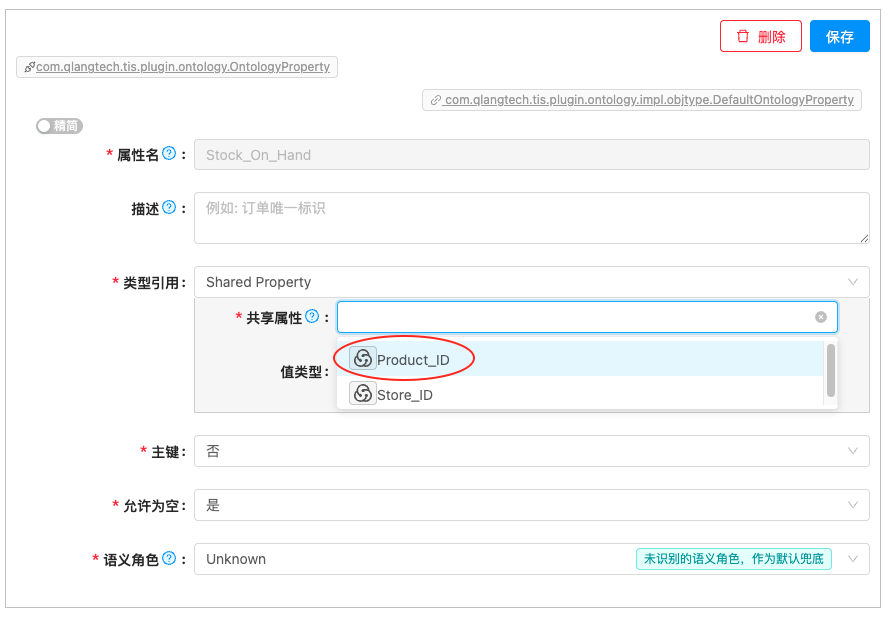Open the OntologyProperty class link
This screenshot has height=618, width=889.
[x=183, y=67]
